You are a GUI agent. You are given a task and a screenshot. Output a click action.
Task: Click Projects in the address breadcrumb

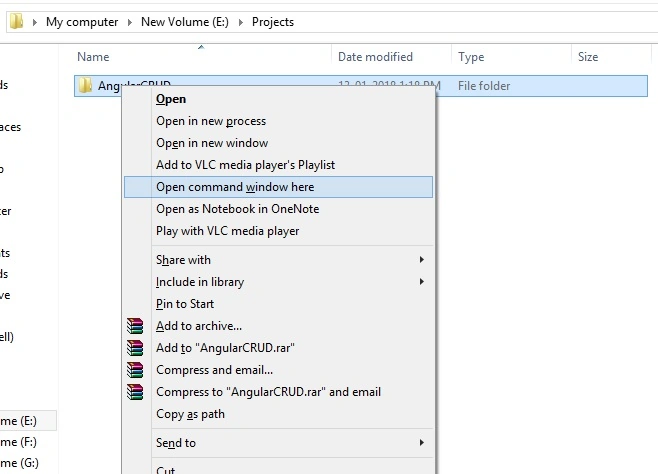[x=273, y=22]
